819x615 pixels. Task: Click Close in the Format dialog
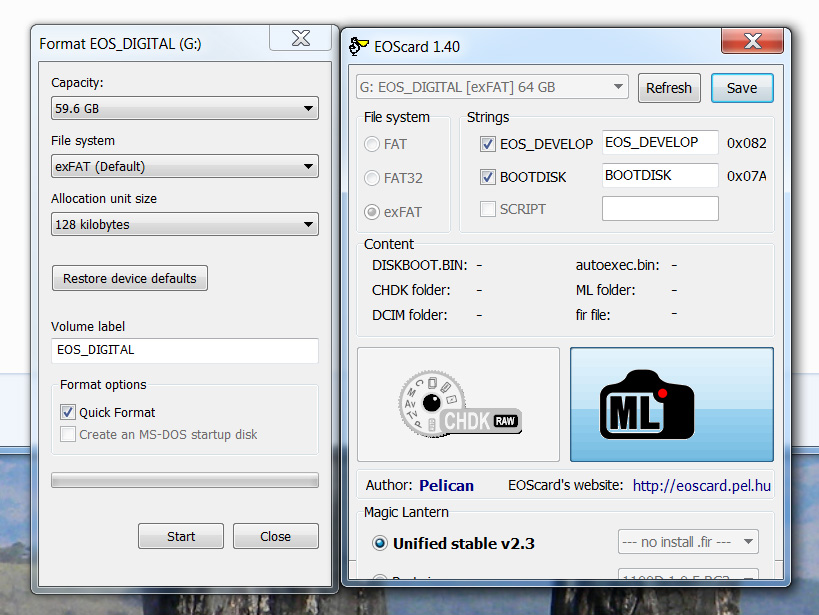[x=275, y=536]
